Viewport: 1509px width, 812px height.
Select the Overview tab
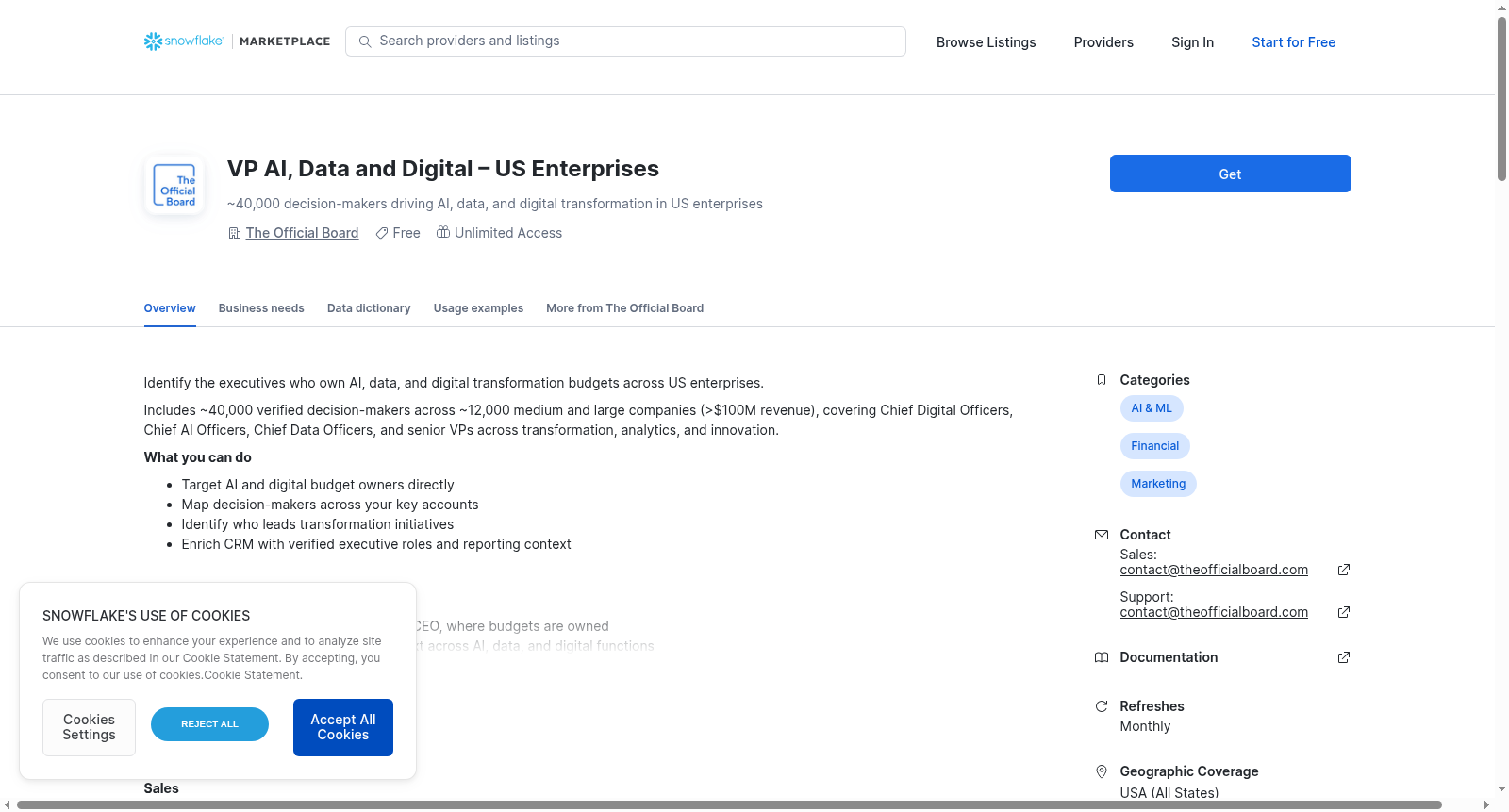pos(170,308)
